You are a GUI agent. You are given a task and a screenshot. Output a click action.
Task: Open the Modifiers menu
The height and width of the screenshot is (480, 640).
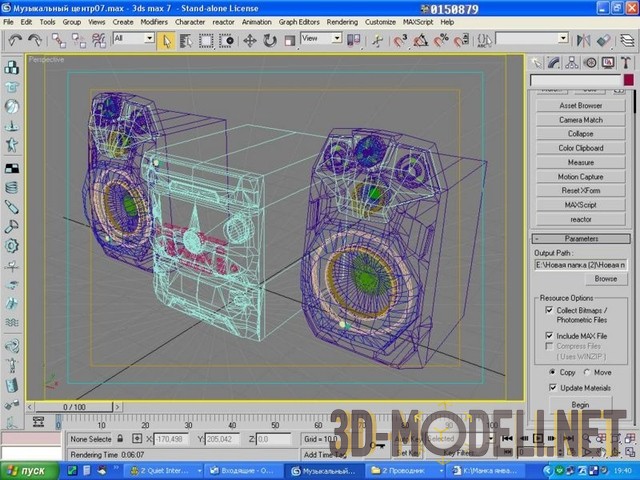154,21
